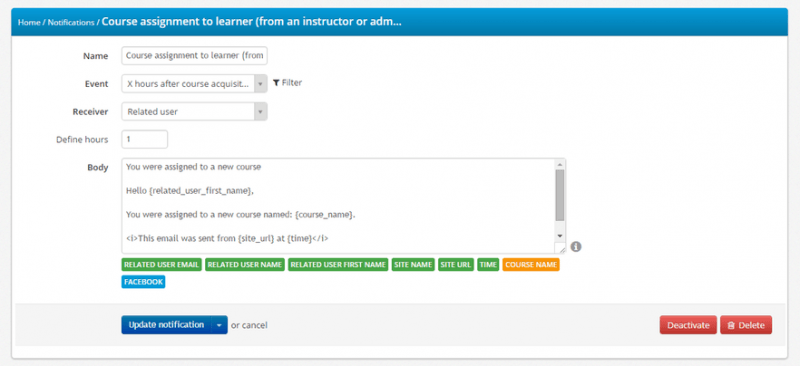Open the info icon beside Body
800x366 pixels.
tap(576, 247)
